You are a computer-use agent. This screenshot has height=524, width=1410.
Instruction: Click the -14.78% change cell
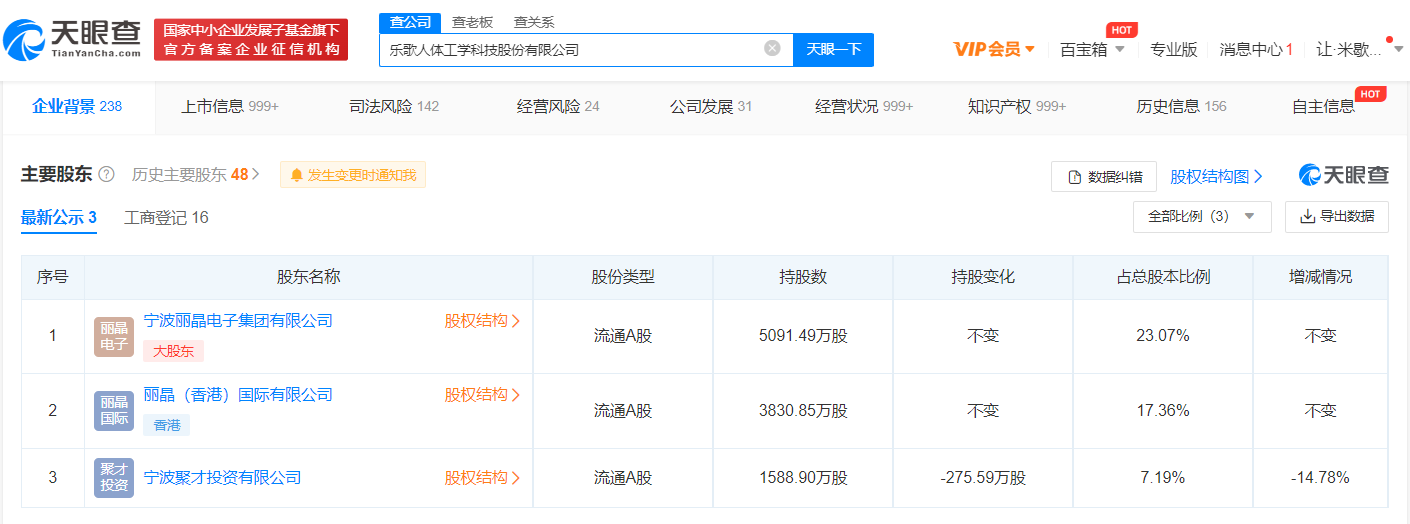coord(1320,477)
